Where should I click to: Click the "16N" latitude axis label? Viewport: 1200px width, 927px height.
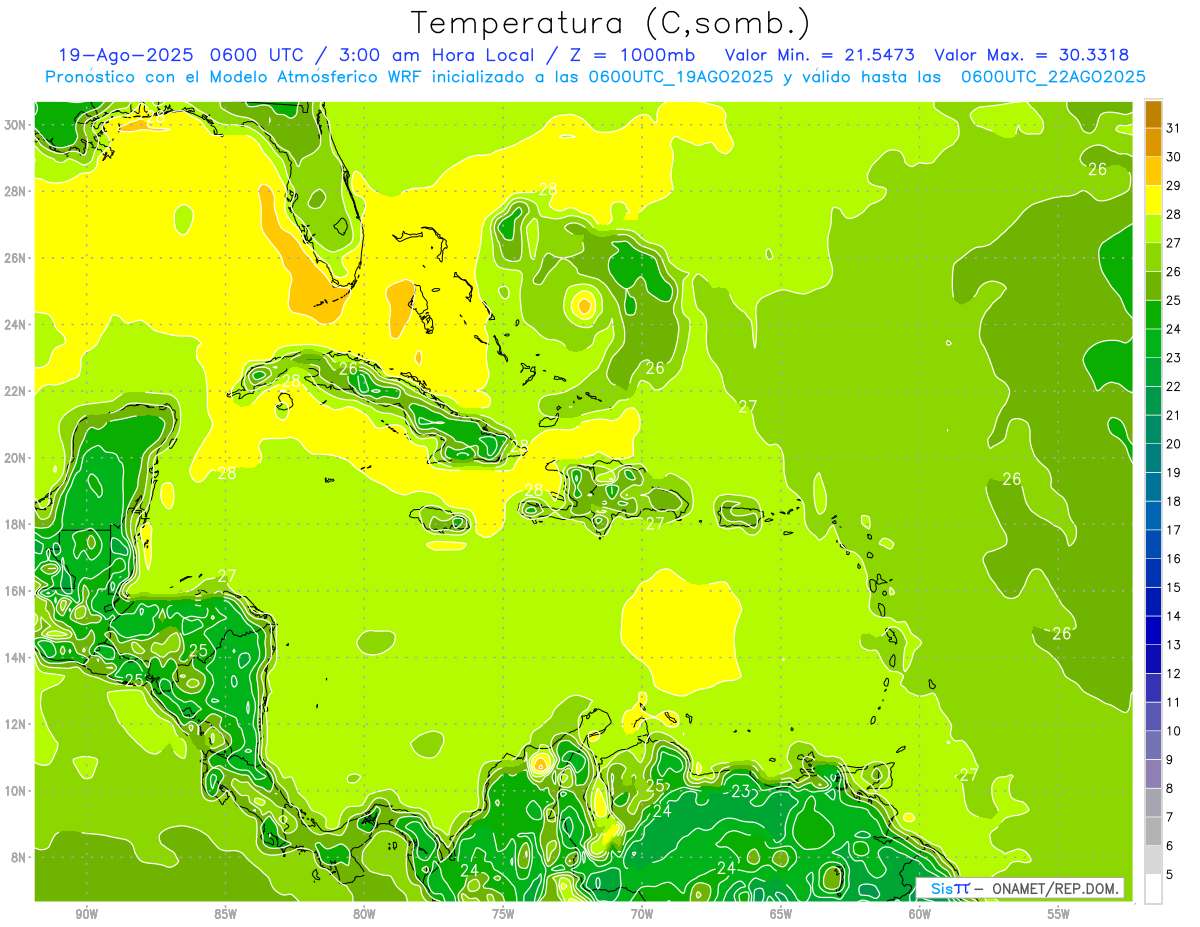point(15,591)
